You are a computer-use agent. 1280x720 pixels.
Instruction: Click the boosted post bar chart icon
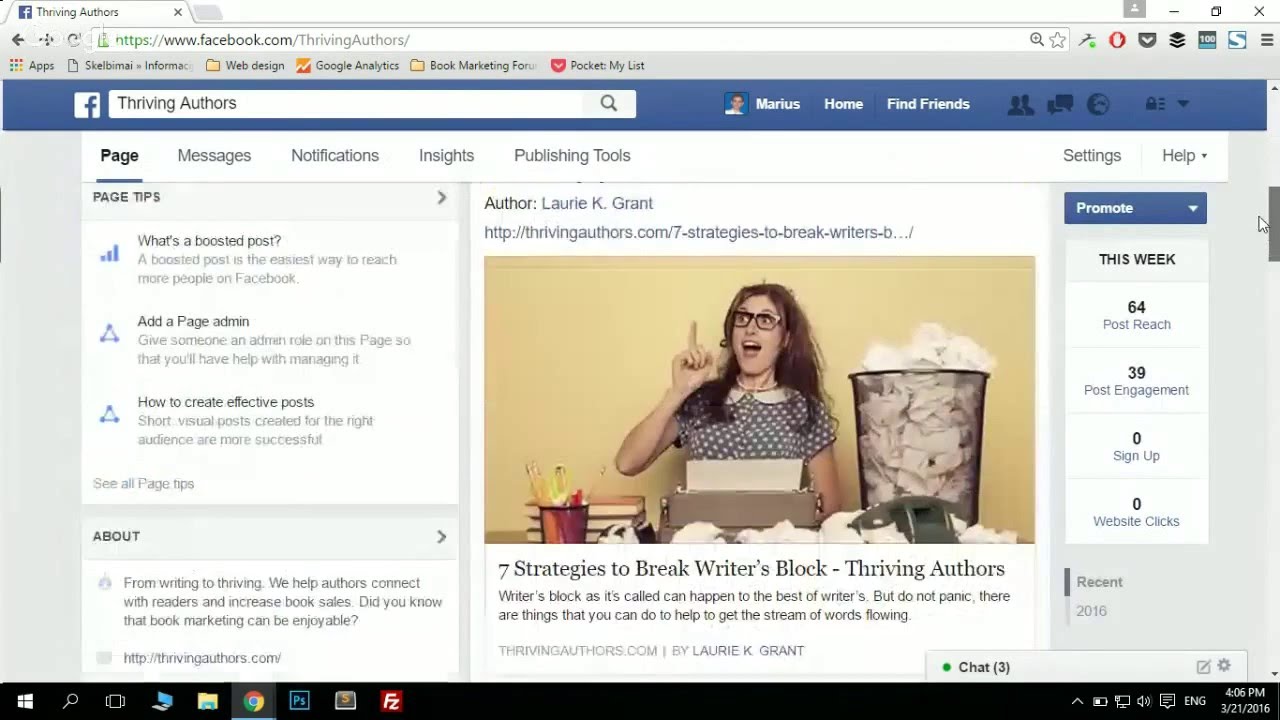109,254
